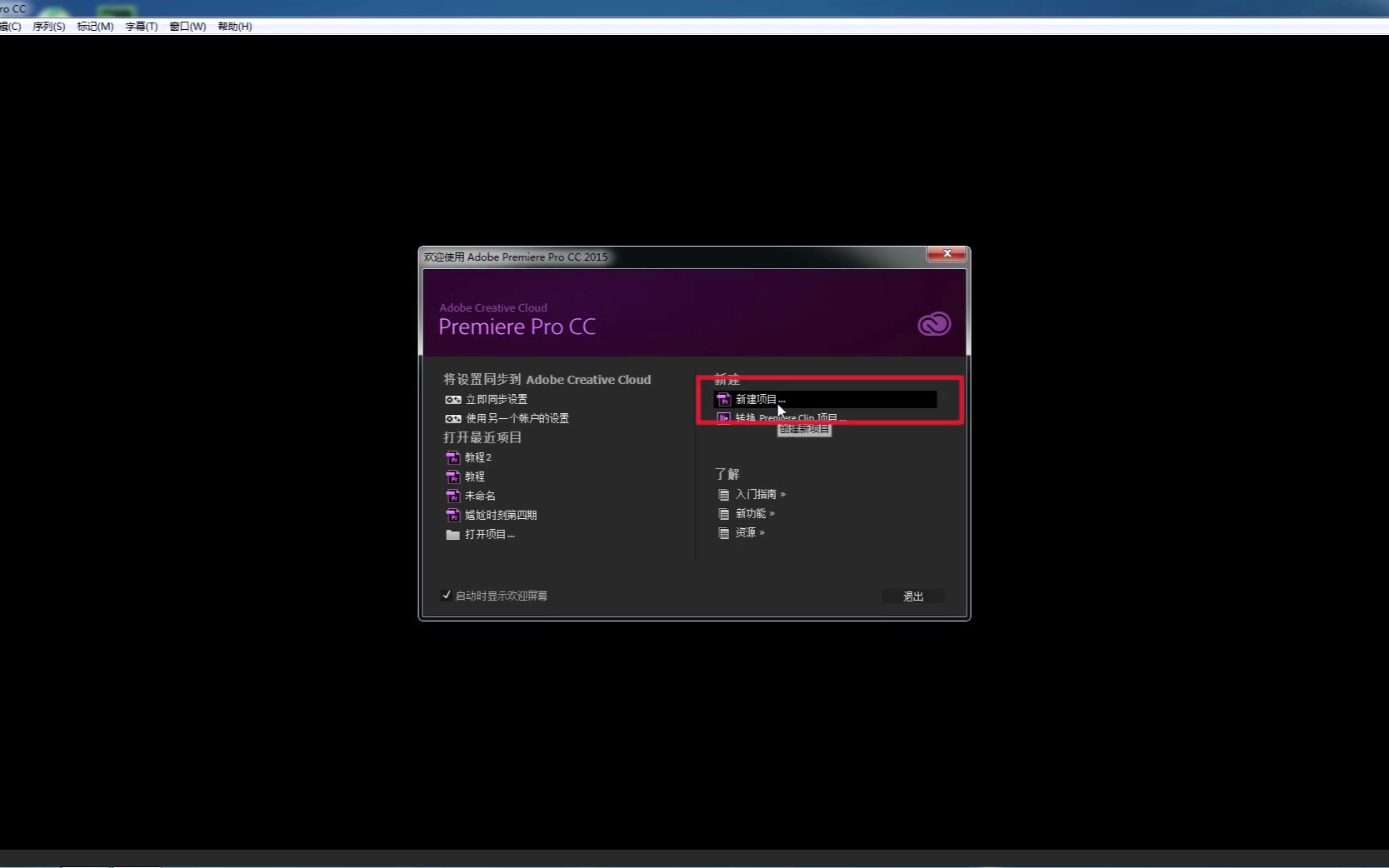Close the Premiere Pro welcome dialog
Image resolution: width=1389 pixels, height=868 pixels.
[947, 253]
